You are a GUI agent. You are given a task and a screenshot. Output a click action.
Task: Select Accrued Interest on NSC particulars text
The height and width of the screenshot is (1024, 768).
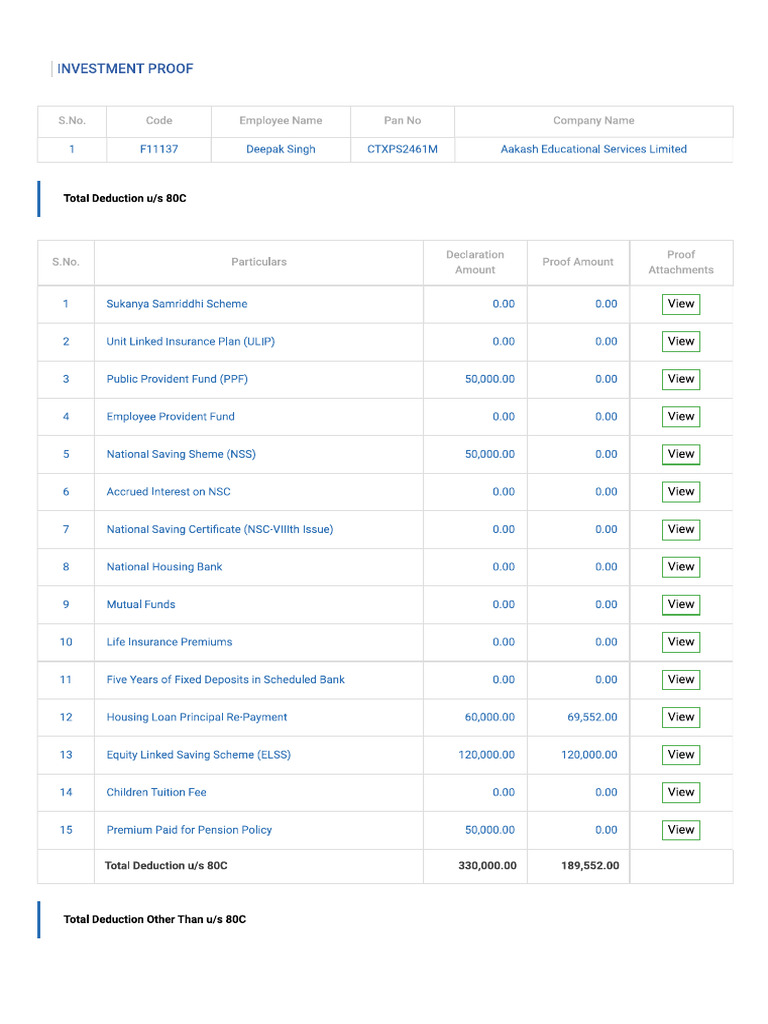(x=168, y=492)
